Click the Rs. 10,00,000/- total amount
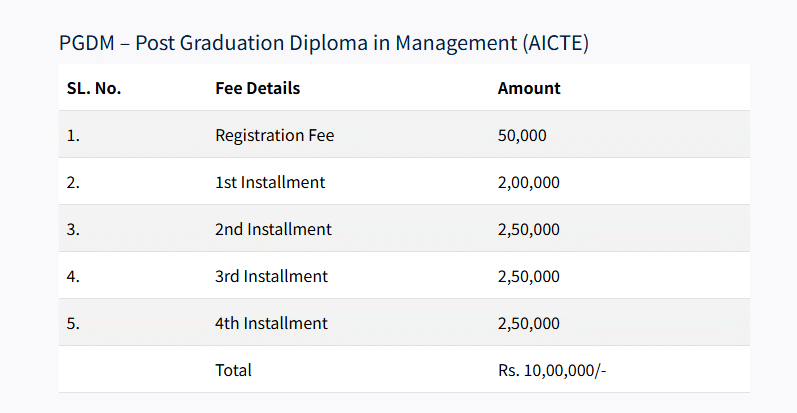The height and width of the screenshot is (413, 797). (552, 370)
